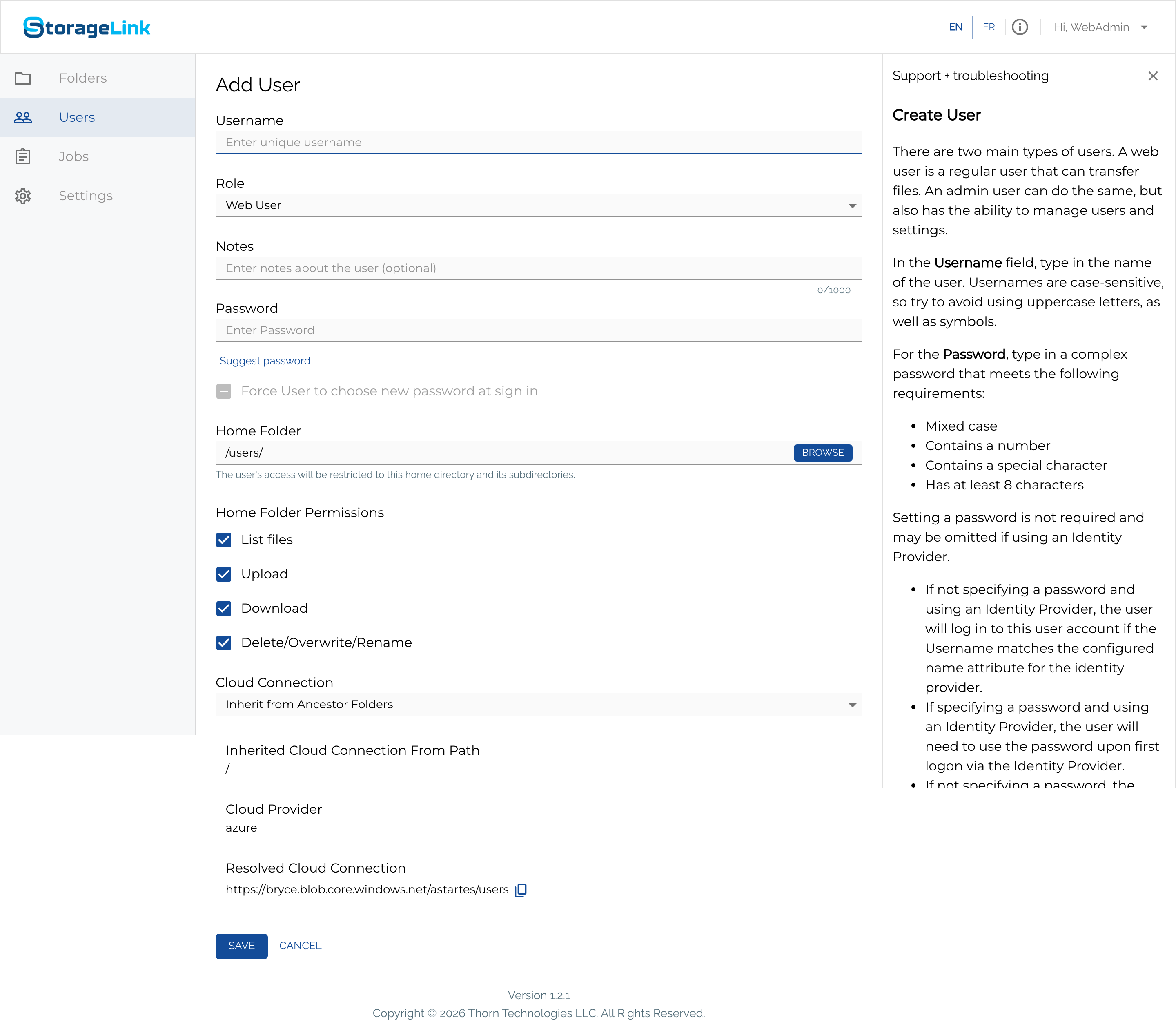Click the resolved cloud connection URL text
Image resolution: width=1176 pixels, height=1031 pixels.
367,890
